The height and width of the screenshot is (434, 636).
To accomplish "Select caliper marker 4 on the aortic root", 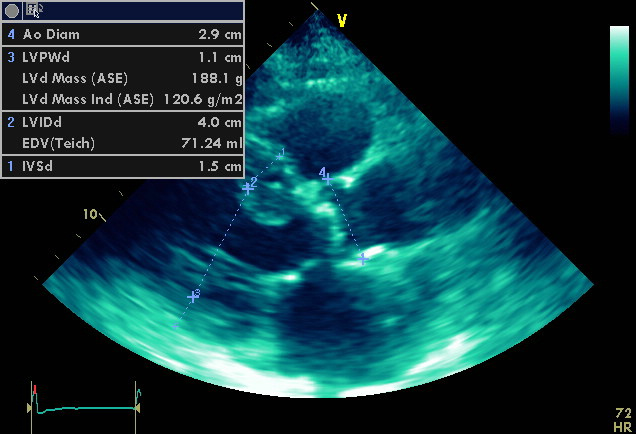I will (326, 177).
